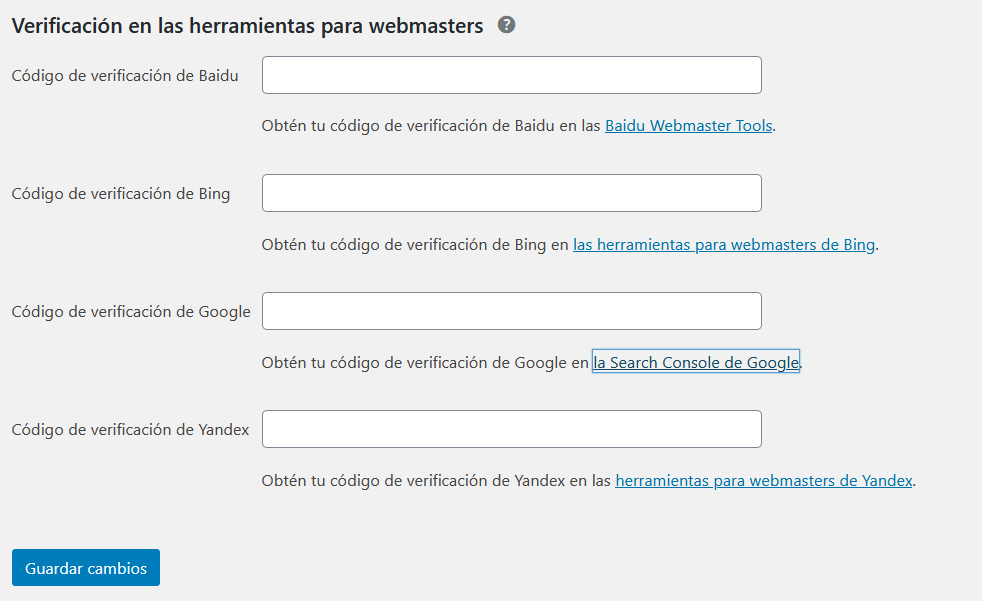Focus the Google verification code field
Viewport: 982px width, 601px height.
(512, 311)
